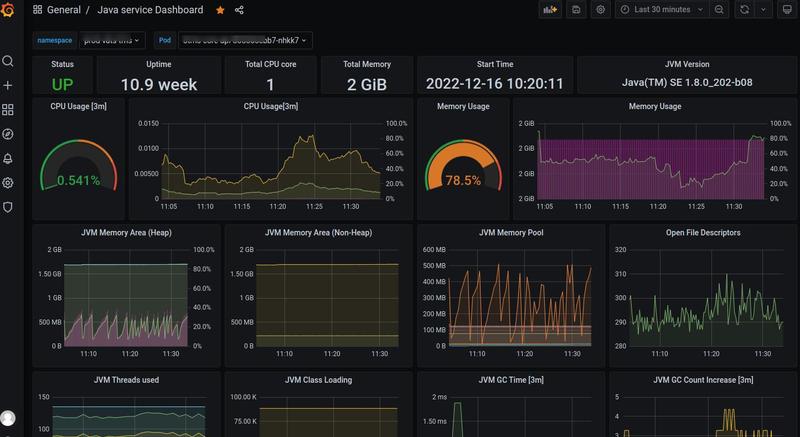This screenshot has width=800, height=437.
Task: Click the CPU Usage[3m] graph title
Action: [271, 106]
